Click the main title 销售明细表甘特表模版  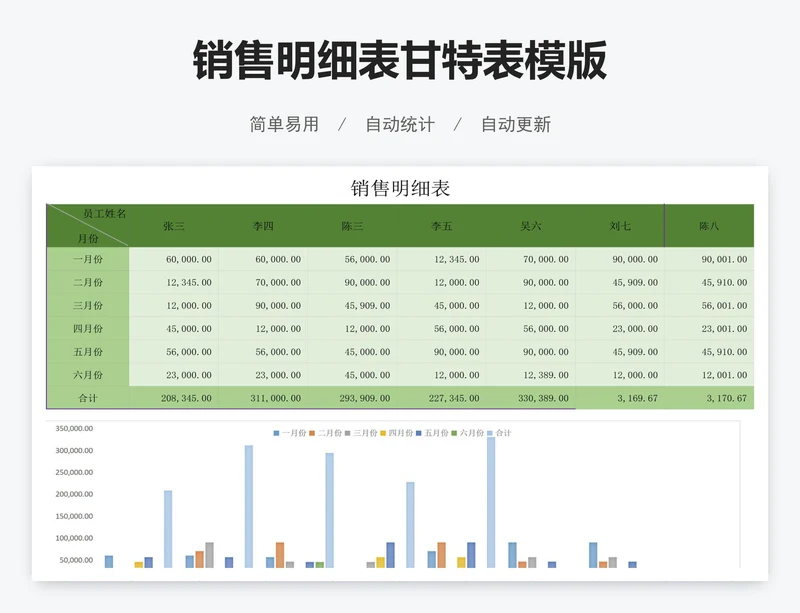point(400,60)
